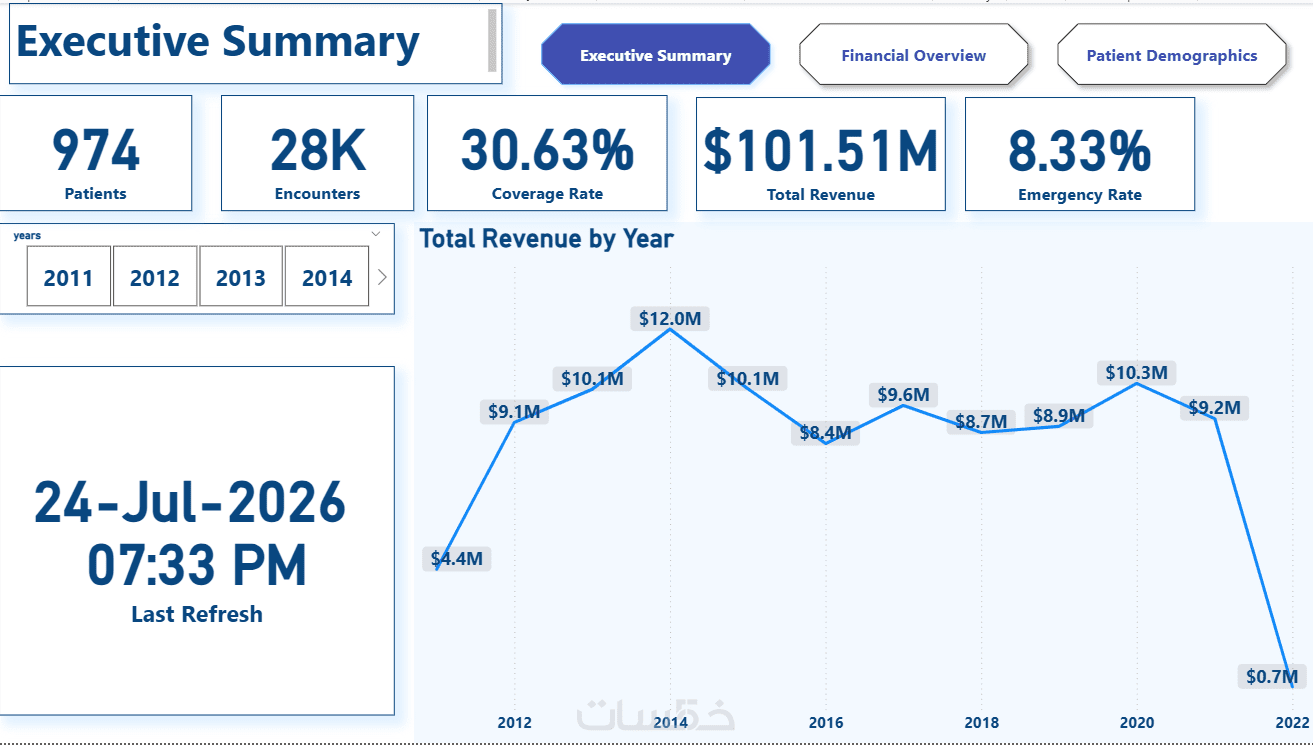The width and height of the screenshot is (1313, 746).
Task: Open the years slicer dropdown chevron
Action: 376,234
